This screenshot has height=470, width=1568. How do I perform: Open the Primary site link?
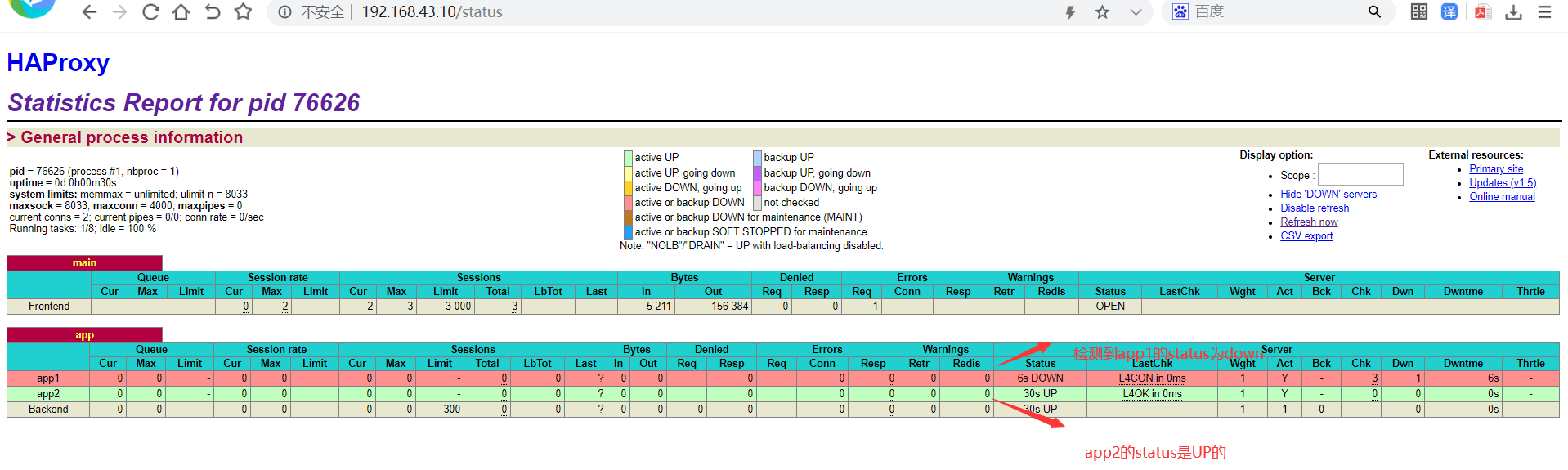point(1496,169)
